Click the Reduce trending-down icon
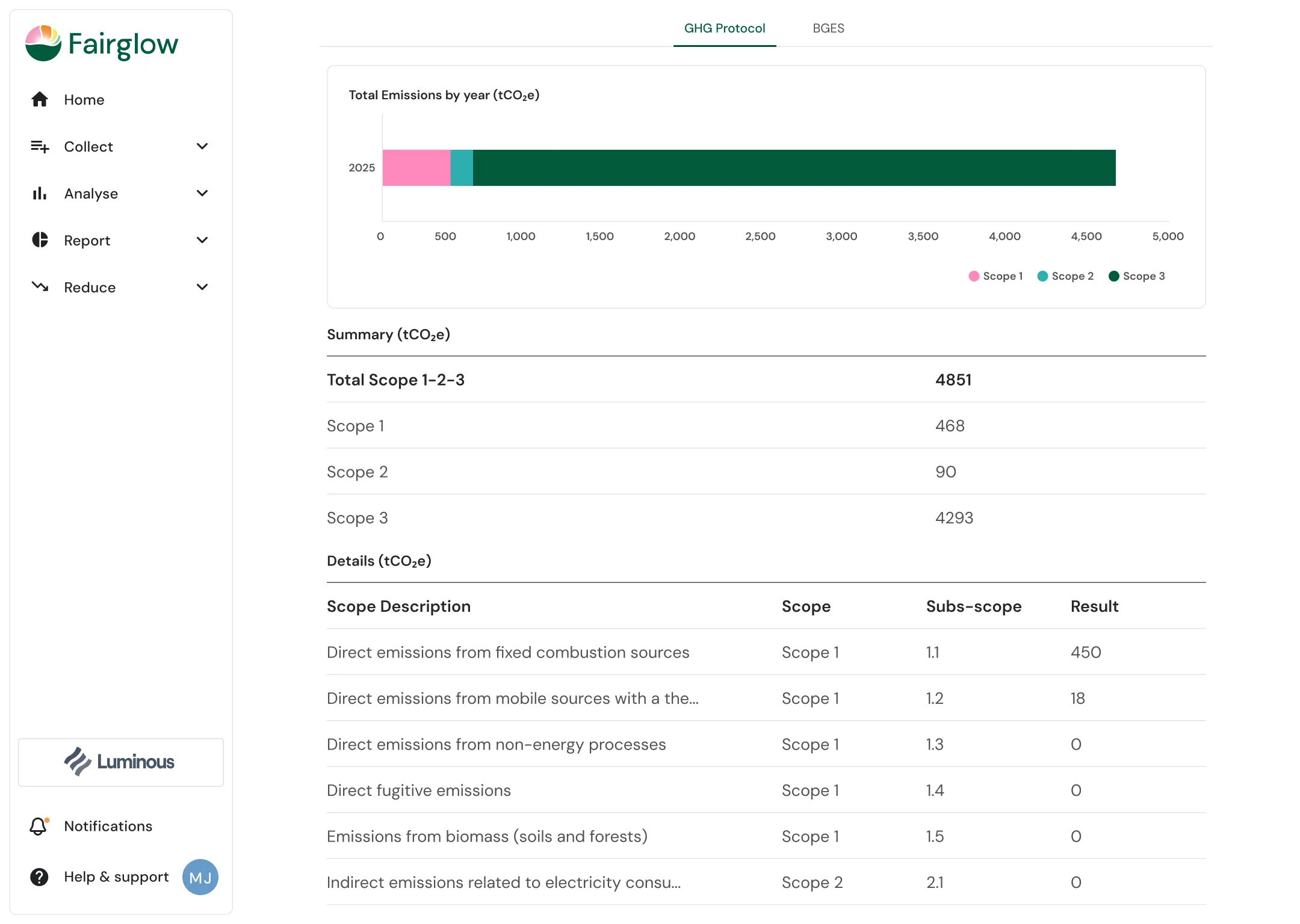Image resolution: width=1300 pixels, height=924 pixels. (40, 287)
